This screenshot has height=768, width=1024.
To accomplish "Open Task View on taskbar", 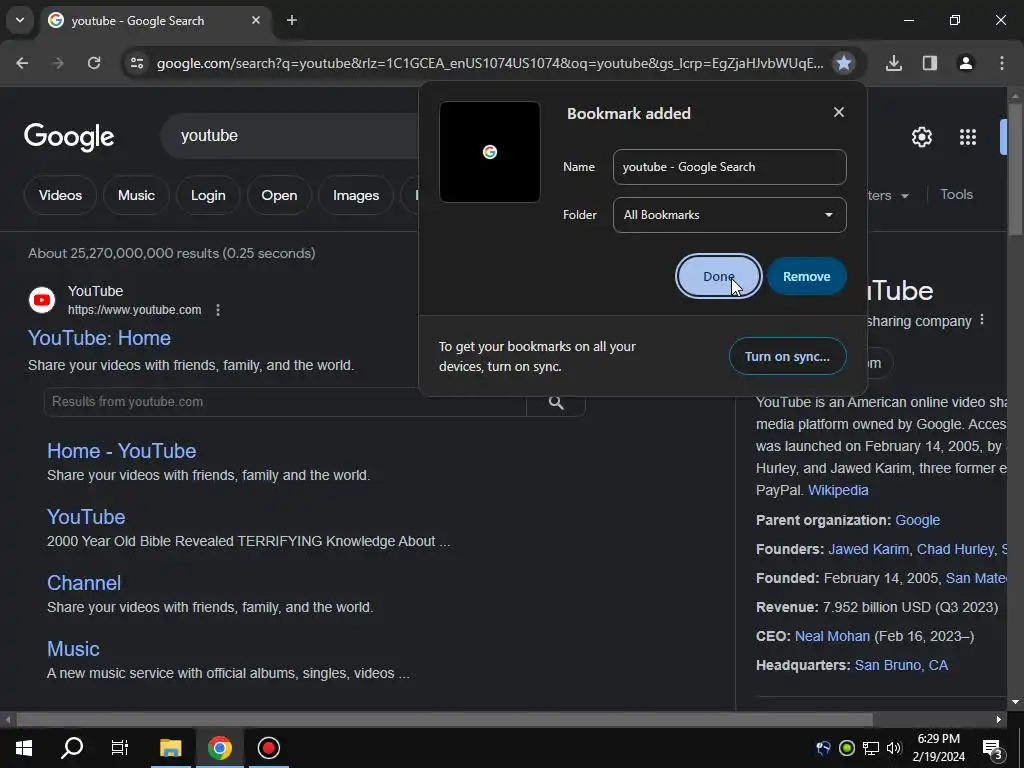I will [x=120, y=747].
